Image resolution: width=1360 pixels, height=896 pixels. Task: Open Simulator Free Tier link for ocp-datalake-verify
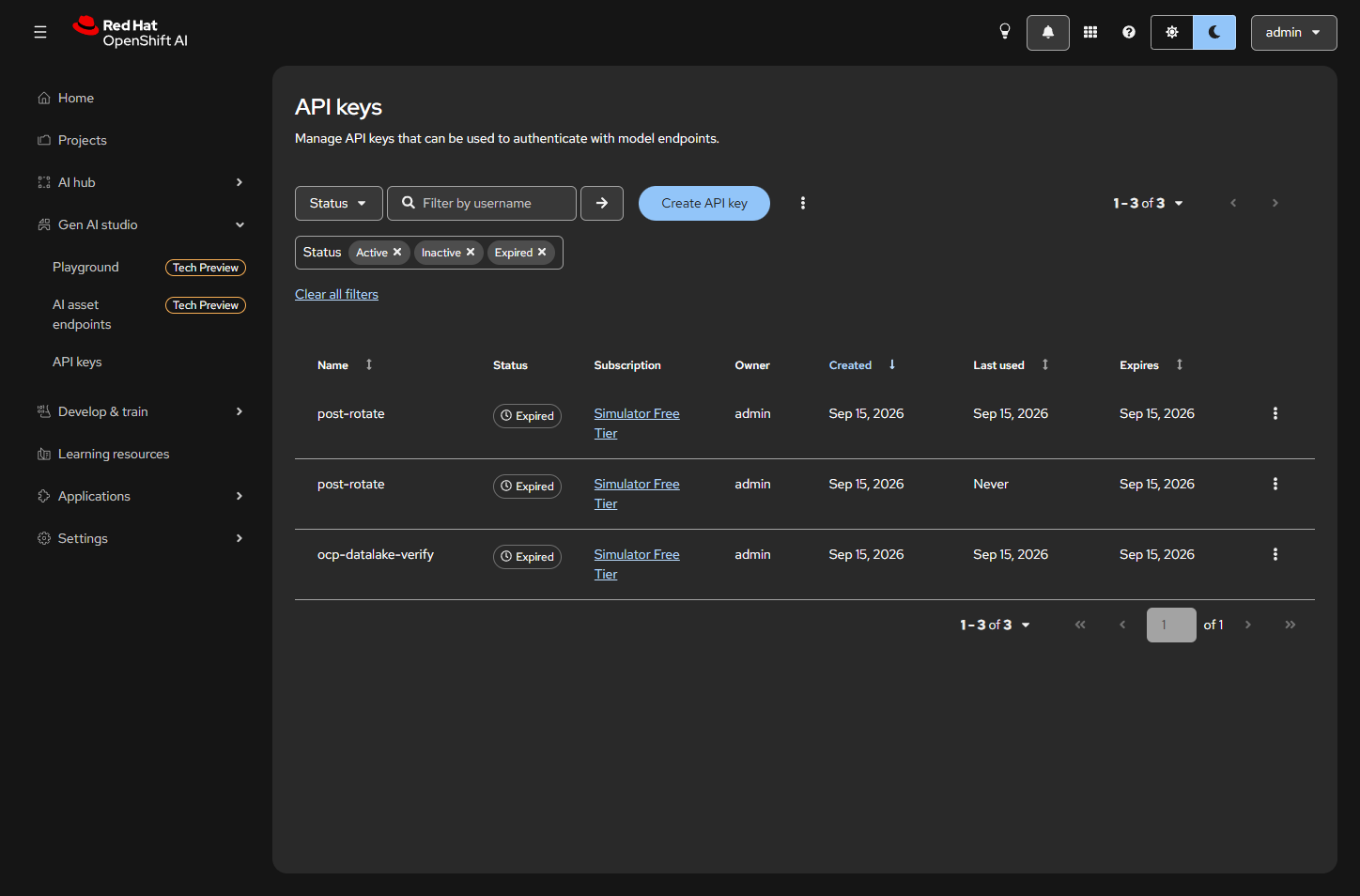pyautogui.click(x=637, y=564)
